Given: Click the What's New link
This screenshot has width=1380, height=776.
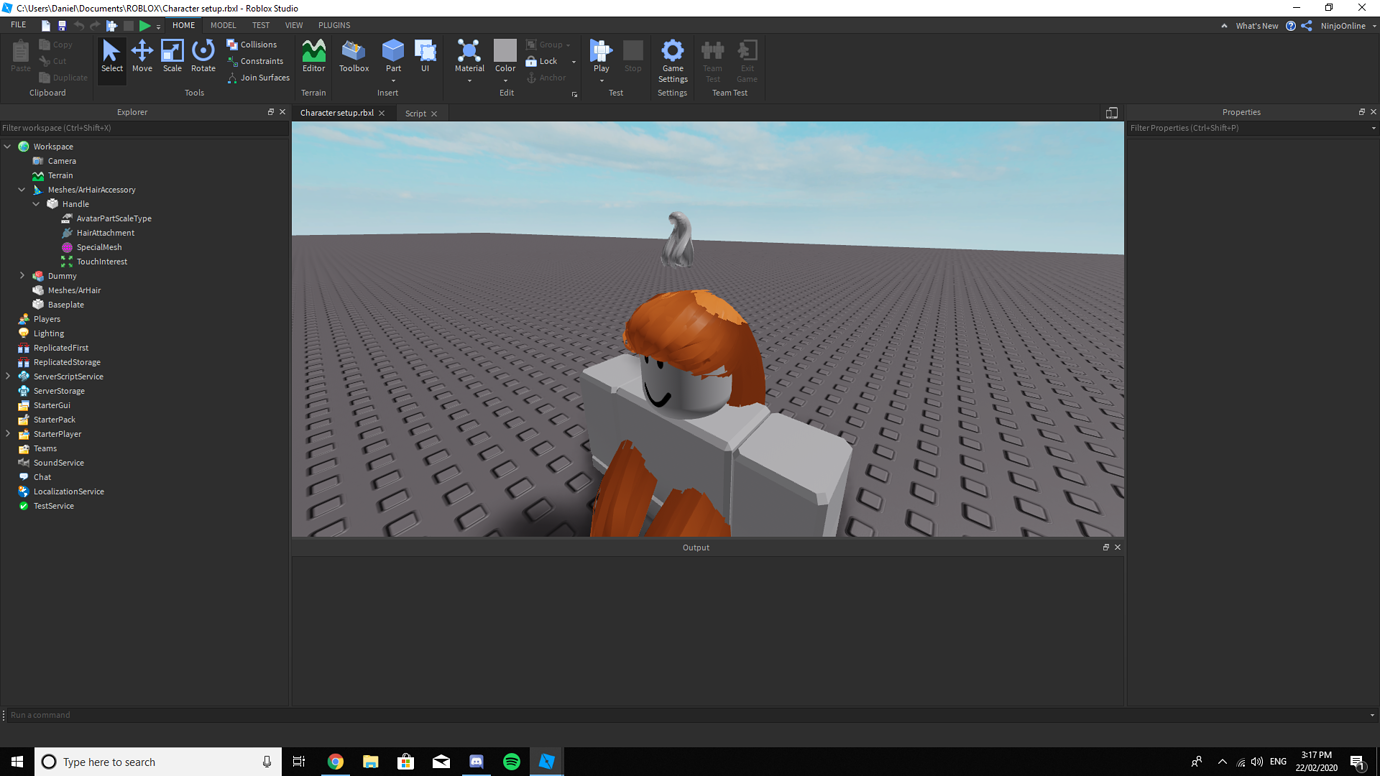Looking at the screenshot, I should pyautogui.click(x=1258, y=25).
